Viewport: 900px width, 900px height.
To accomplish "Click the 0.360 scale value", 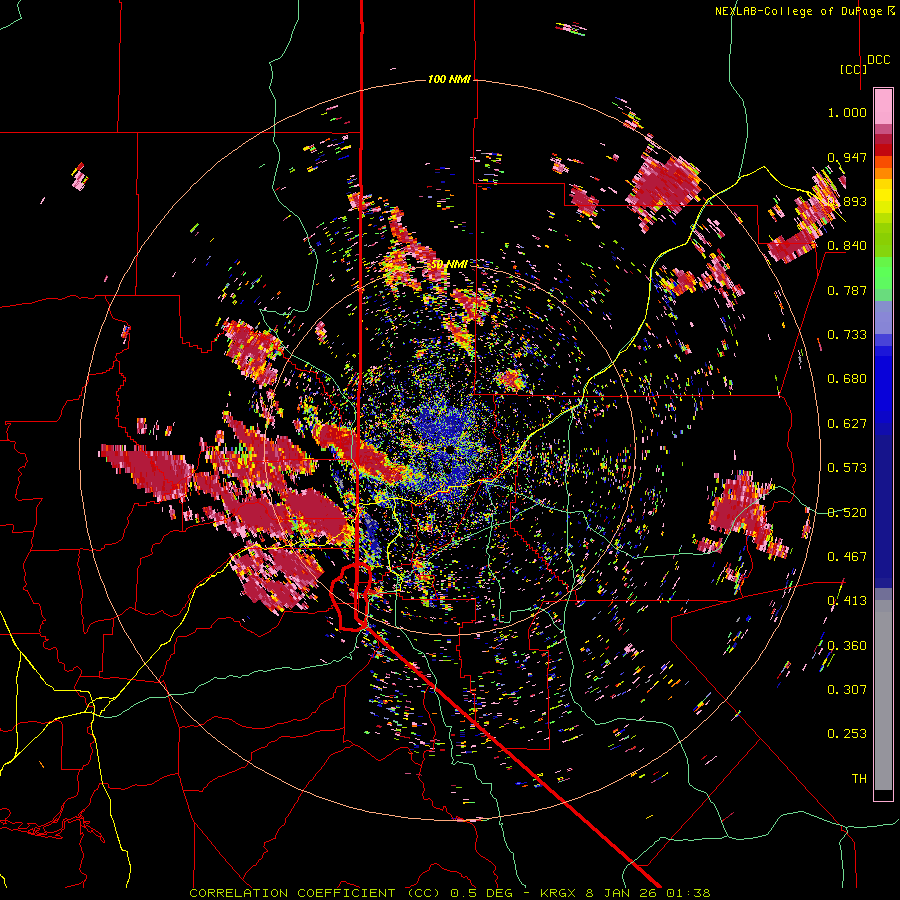I will [847, 646].
